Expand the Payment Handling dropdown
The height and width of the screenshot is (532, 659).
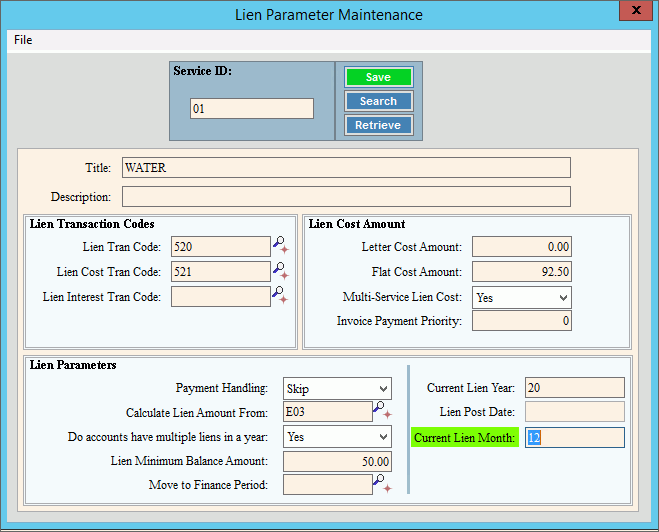pyautogui.click(x=383, y=389)
